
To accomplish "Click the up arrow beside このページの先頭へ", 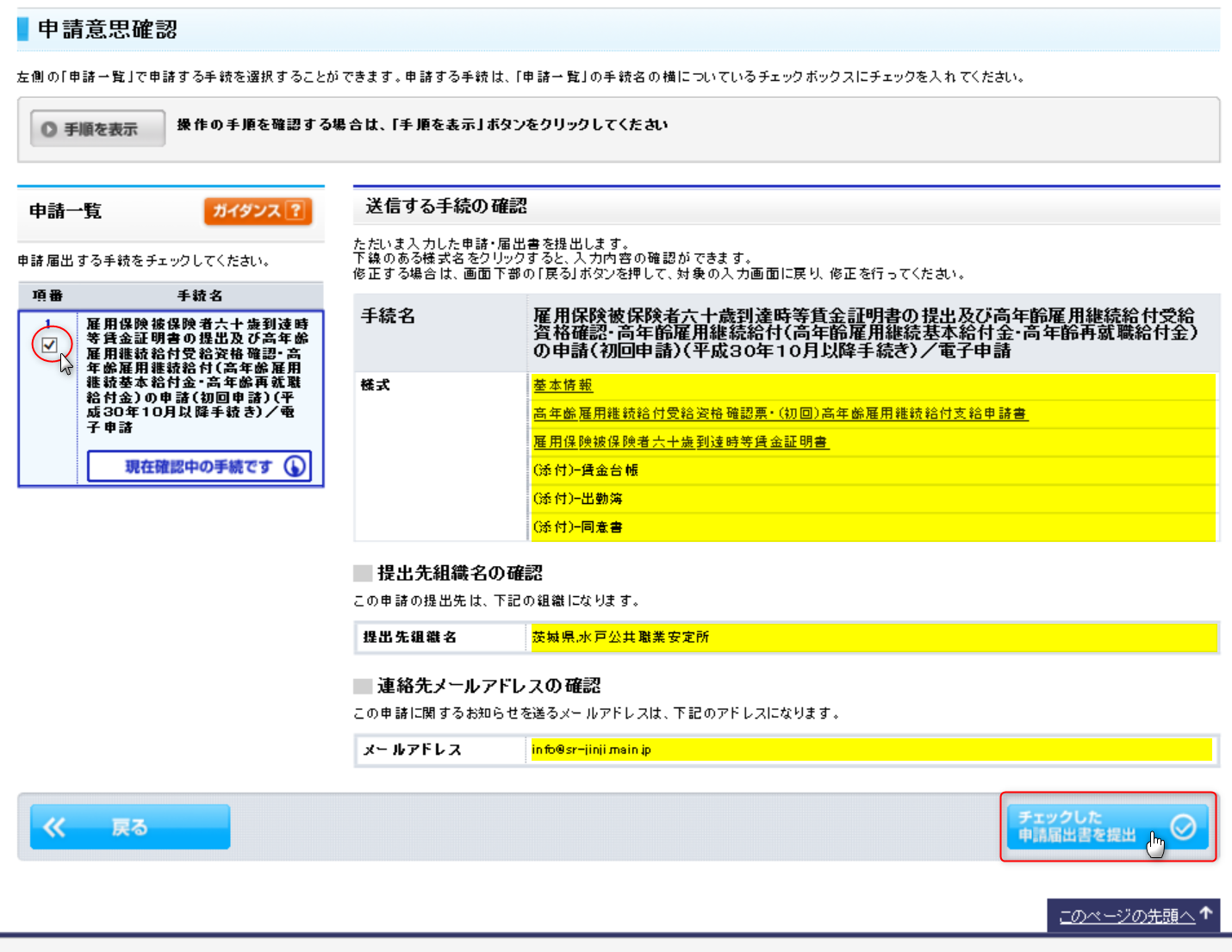I will tap(1206, 914).
